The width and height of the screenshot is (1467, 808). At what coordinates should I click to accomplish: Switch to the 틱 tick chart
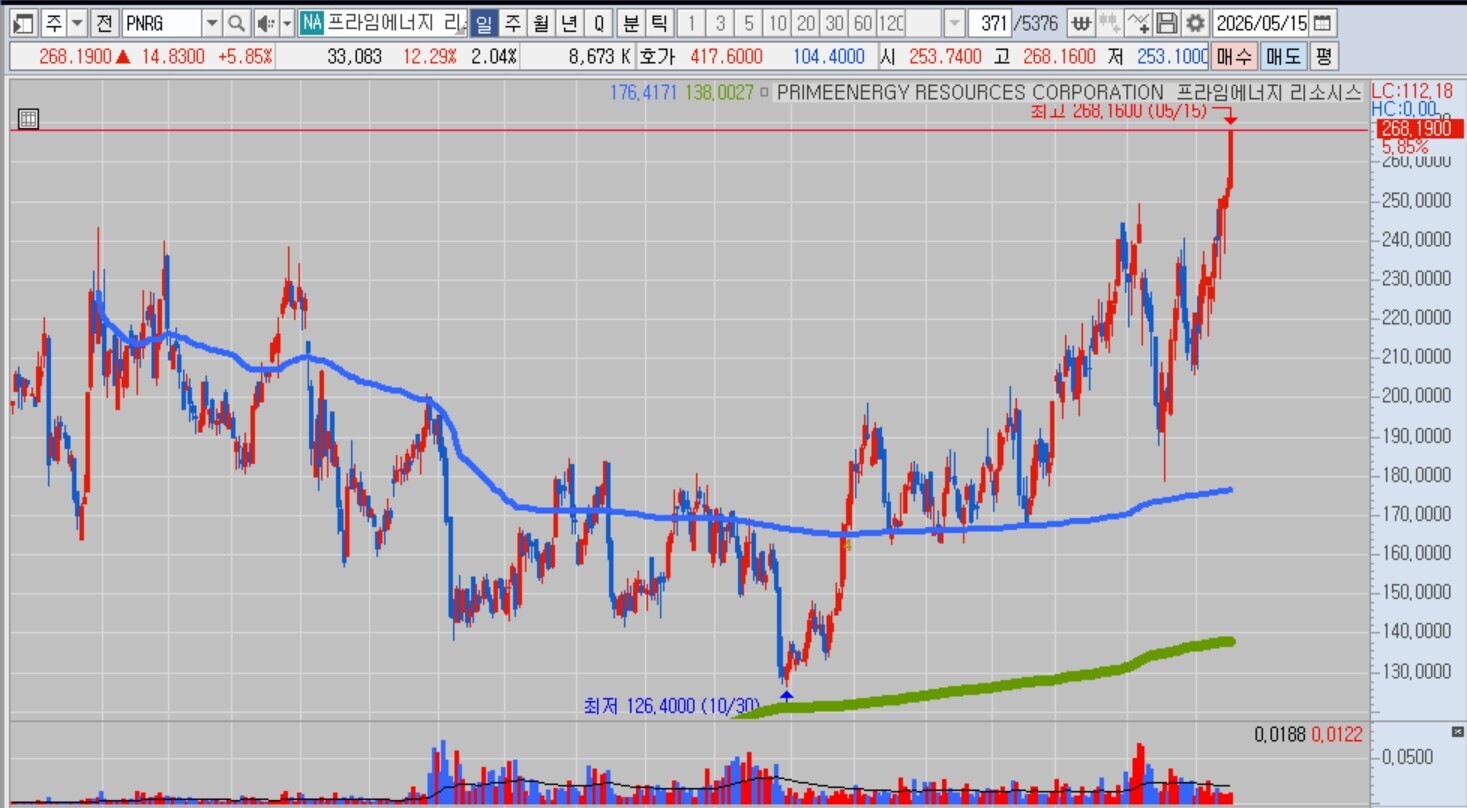tap(659, 22)
